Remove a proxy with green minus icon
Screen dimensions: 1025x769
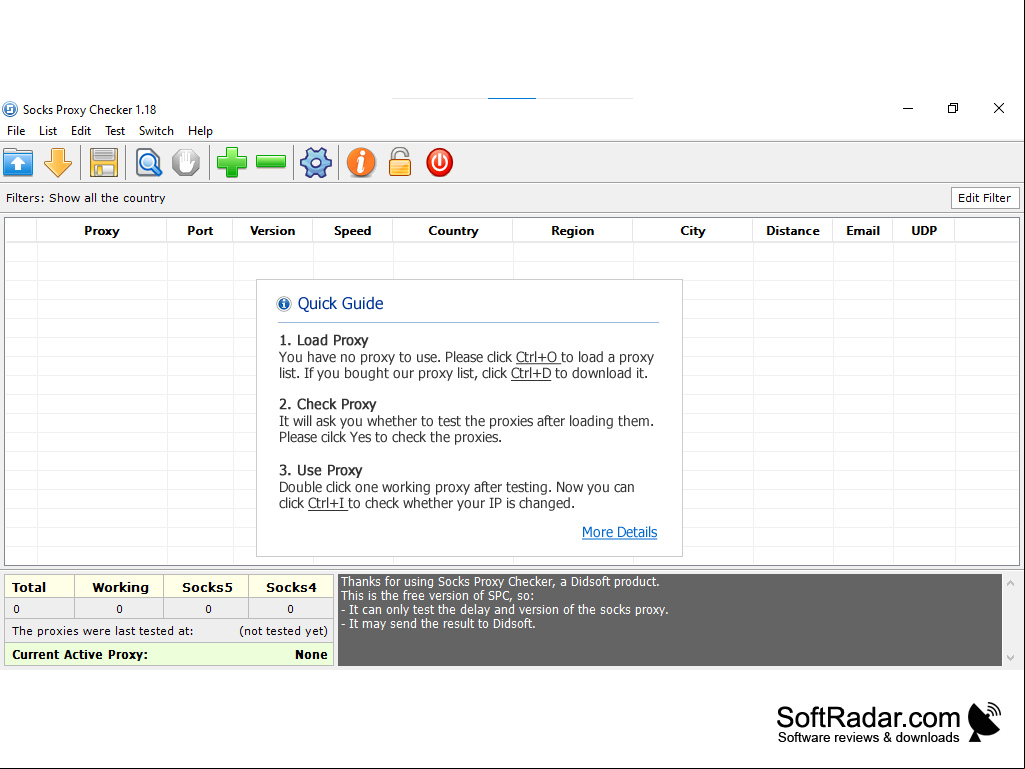pyautogui.click(x=271, y=162)
